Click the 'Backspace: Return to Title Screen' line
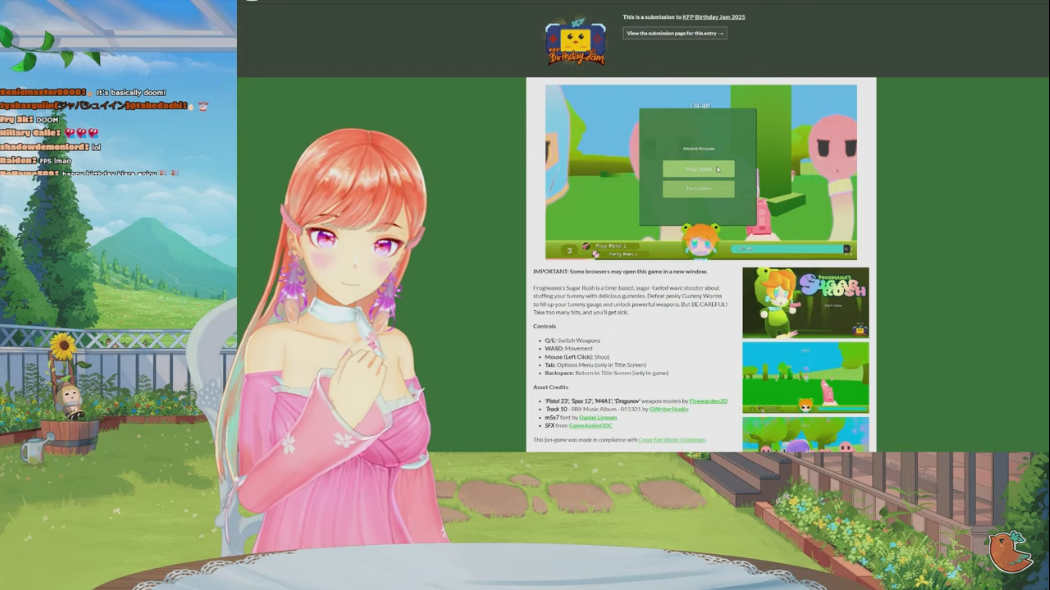 [606, 373]
